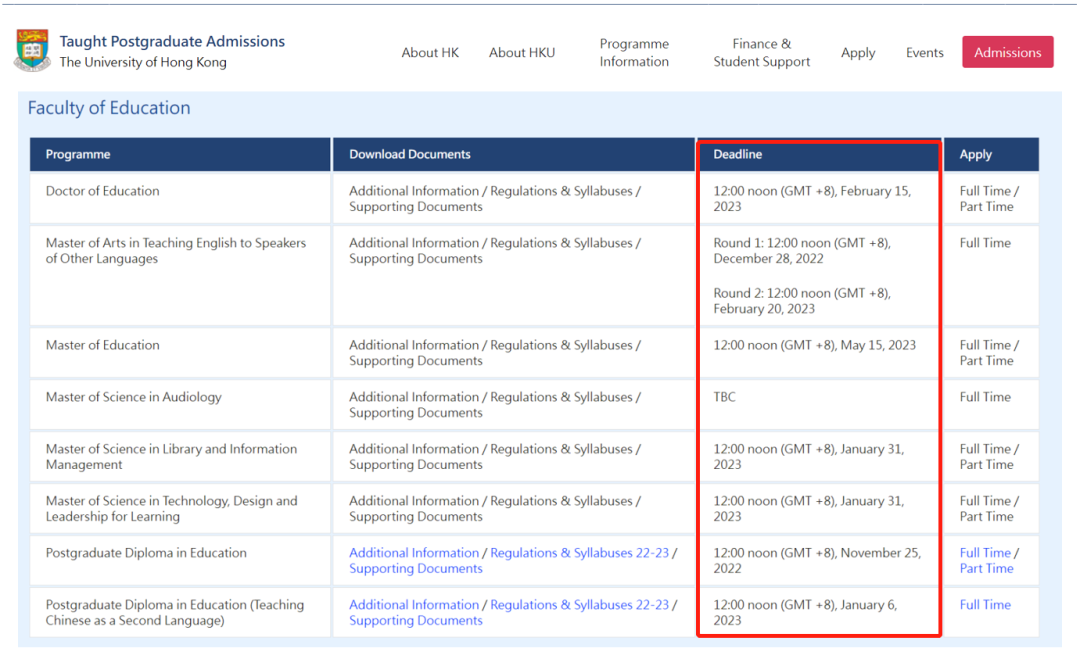Viewport: 1080px width, 666px height.
Task: Apply Full Time for PGDE Teaching Chinese
Action: click(x=986, y=604)
